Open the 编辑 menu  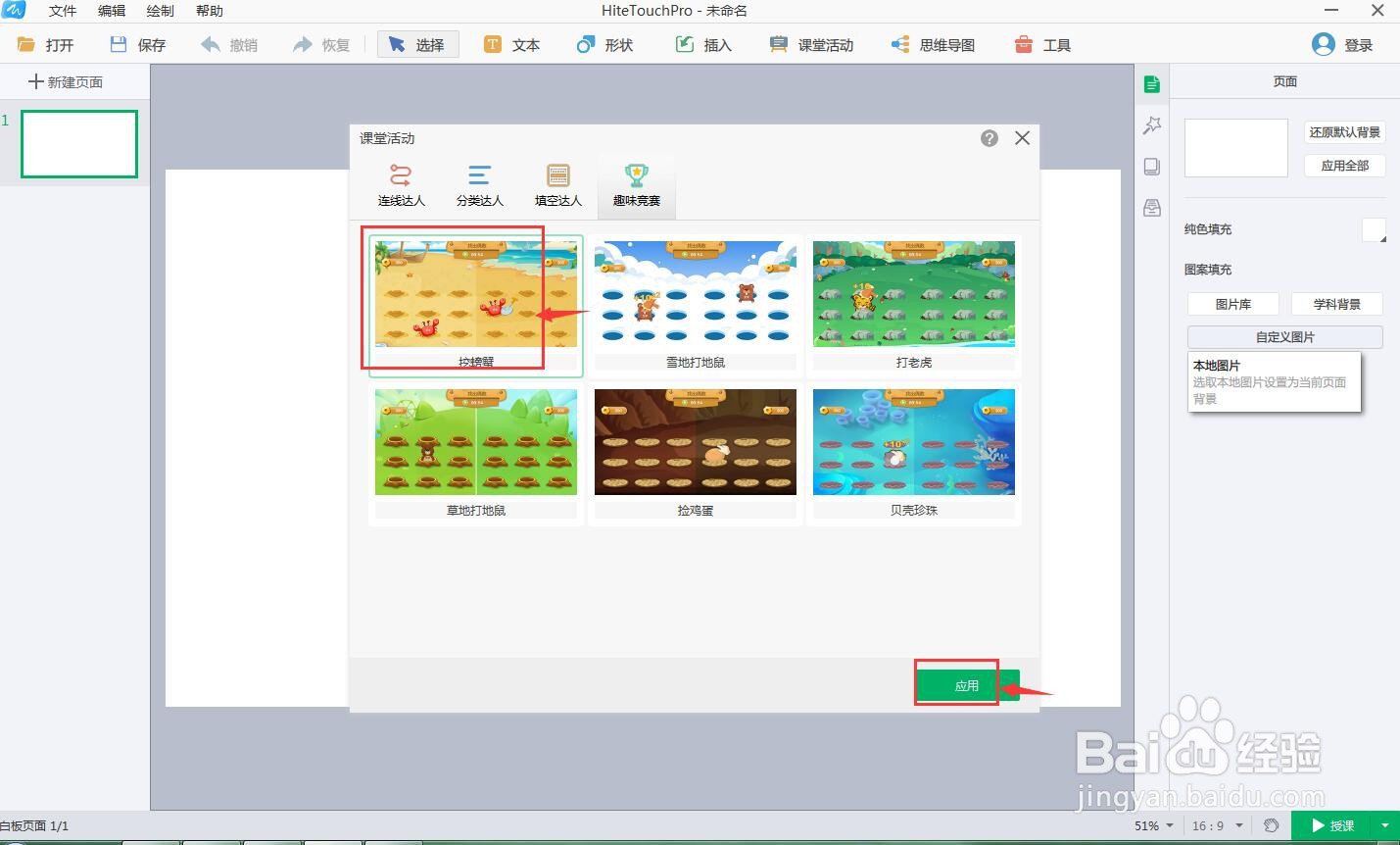point(112,11)
